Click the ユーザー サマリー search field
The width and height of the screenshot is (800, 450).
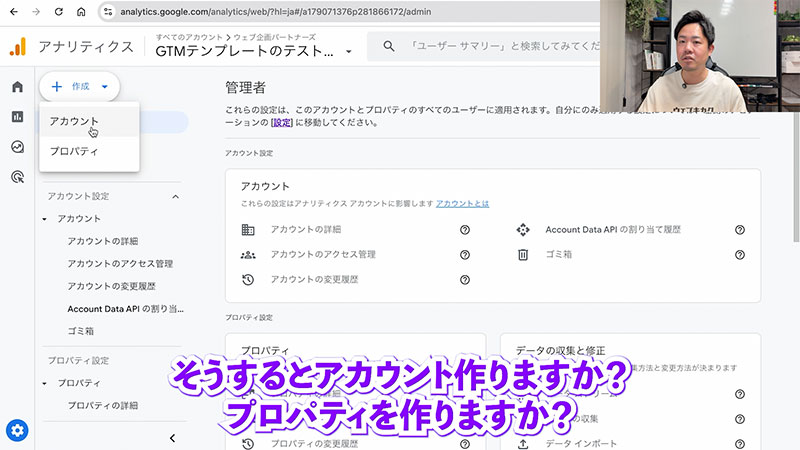coord(505,46)
